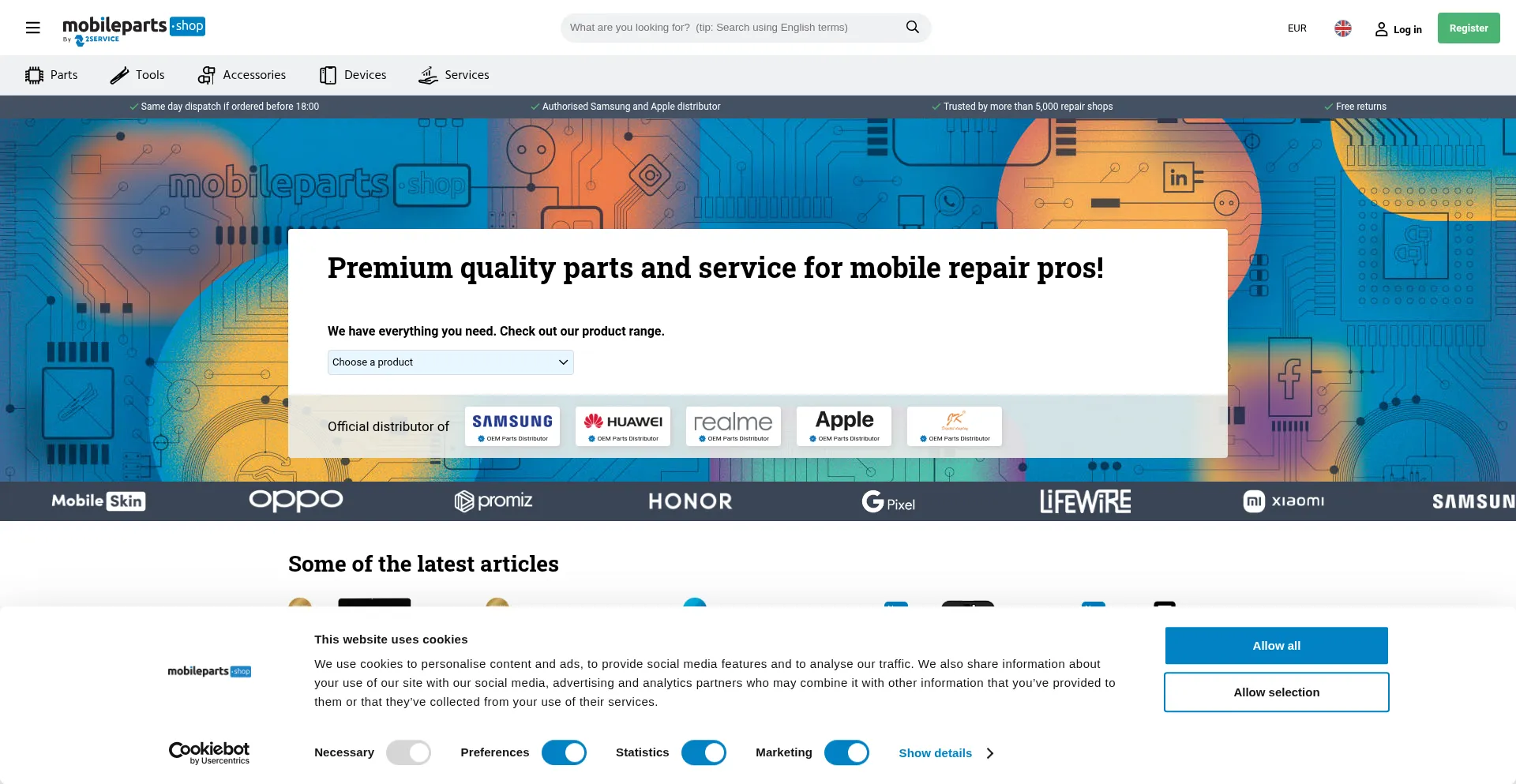Viewport: 1516px width, 784px height.
Task: Click 'This website uses cookies' heading
Action: 391,640
